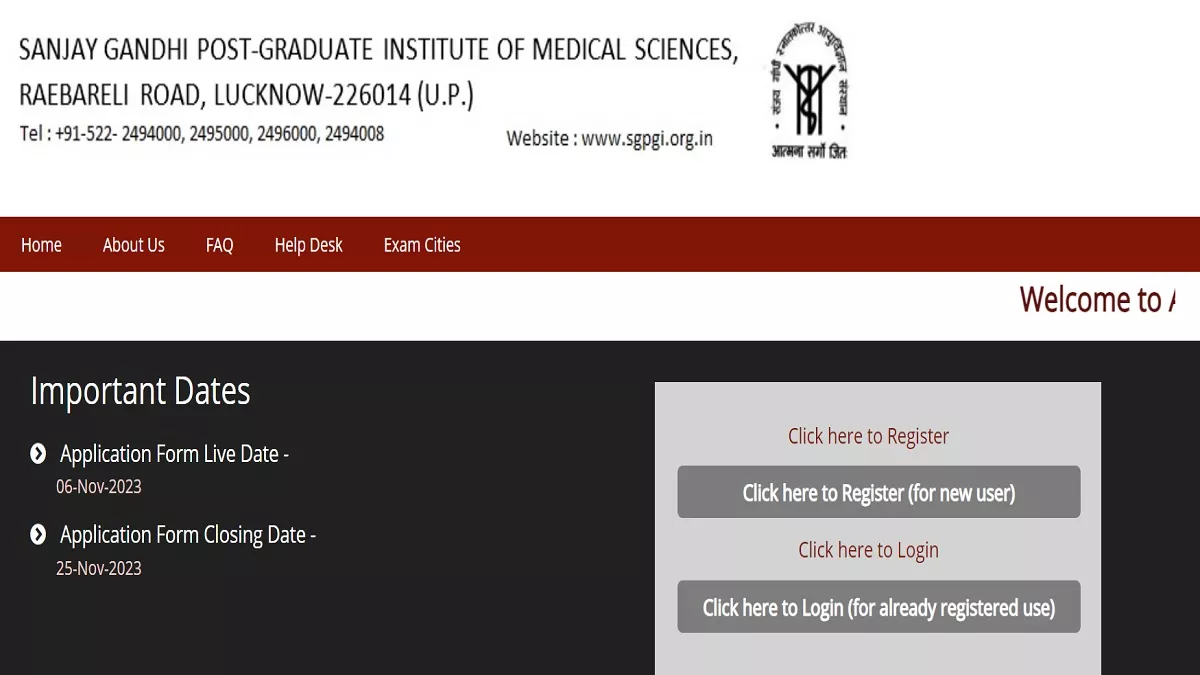Click the chevron icon beside Application Form Live Date
1200x675 pixels.
38,454
